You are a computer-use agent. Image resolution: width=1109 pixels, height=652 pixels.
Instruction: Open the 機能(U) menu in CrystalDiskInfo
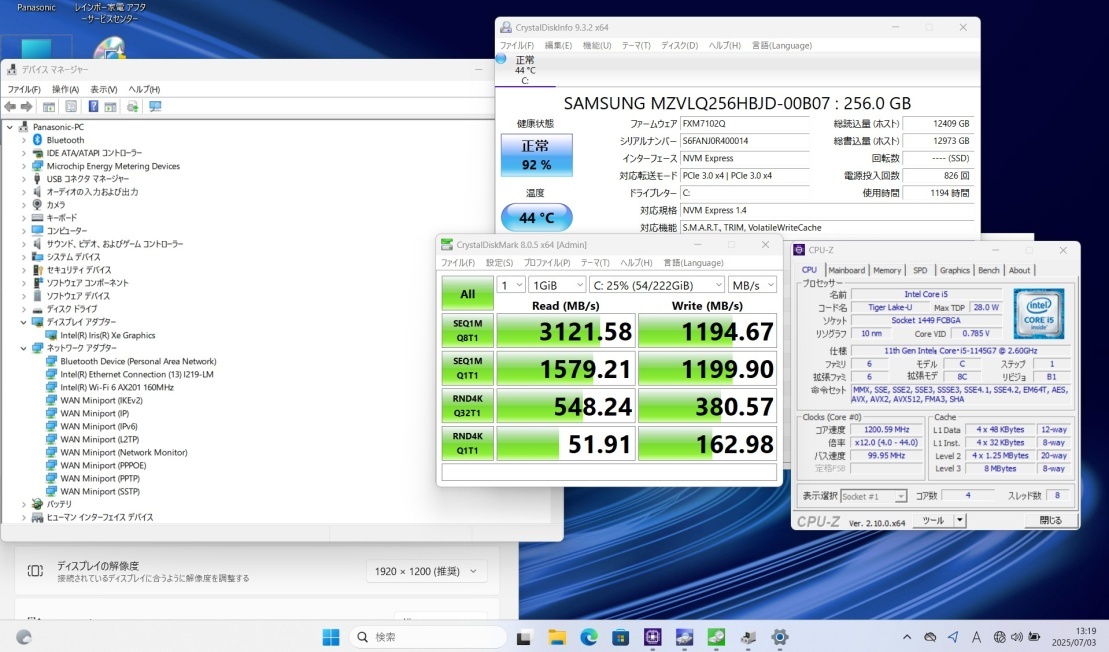coord(596,45)
